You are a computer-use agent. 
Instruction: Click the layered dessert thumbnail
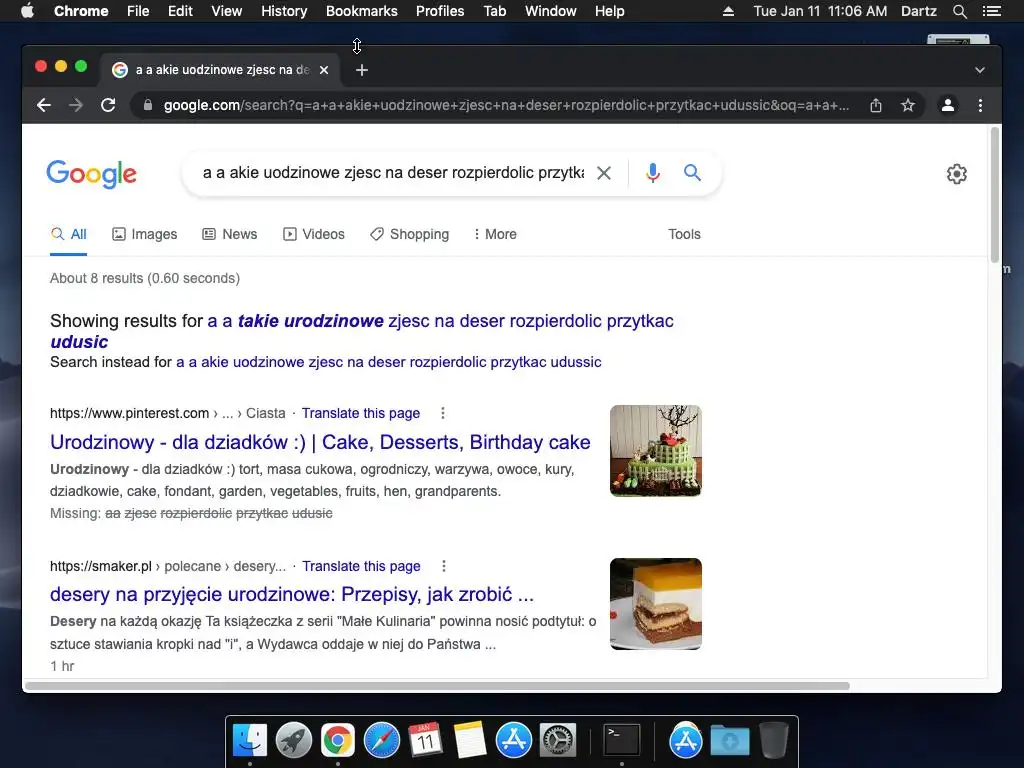pos(656,604)
